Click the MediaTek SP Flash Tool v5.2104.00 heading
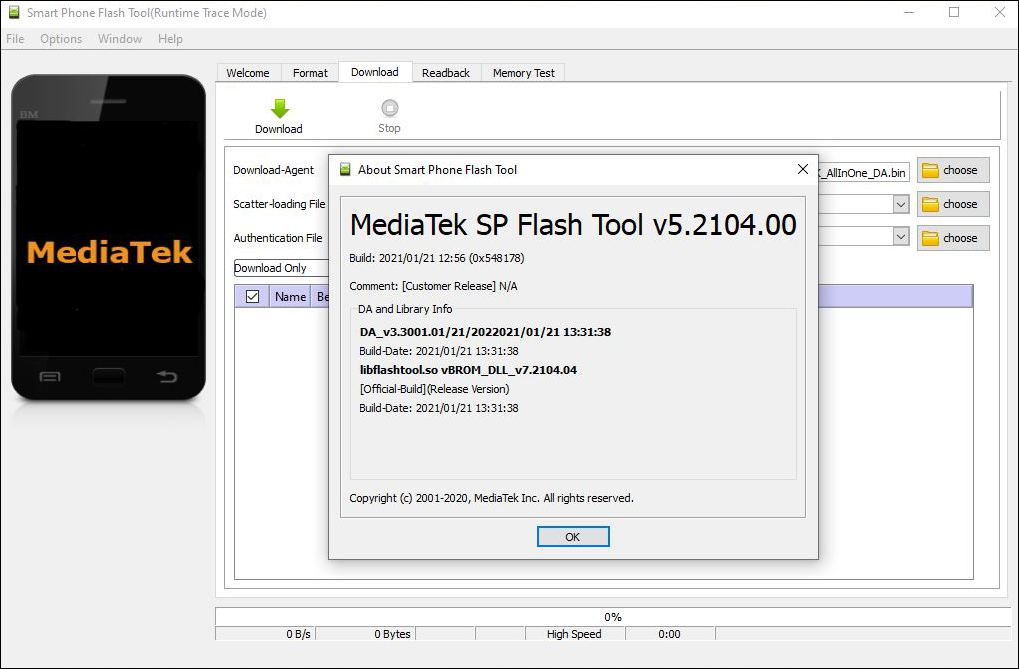1019x669 pixels. [573, 225]
